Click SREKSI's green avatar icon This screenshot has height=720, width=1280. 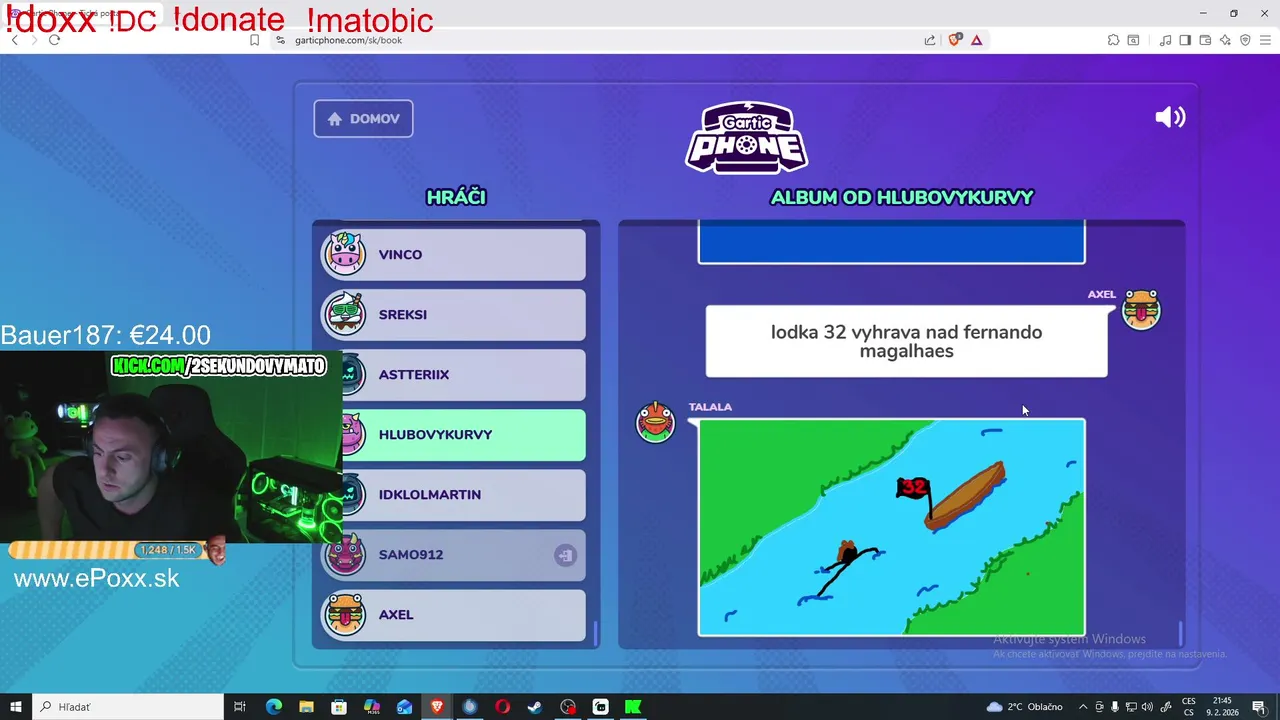345,314
